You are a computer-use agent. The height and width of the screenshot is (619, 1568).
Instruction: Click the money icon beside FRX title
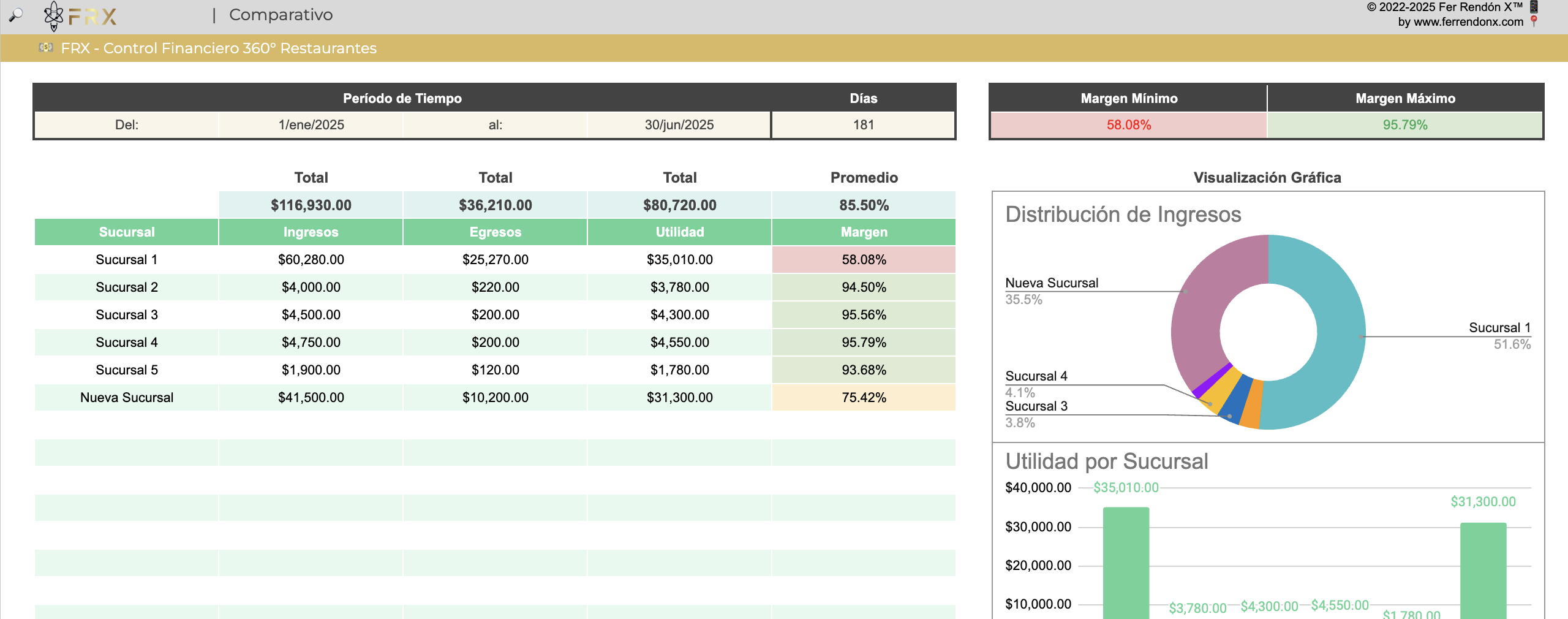click(x=46, y=47)
